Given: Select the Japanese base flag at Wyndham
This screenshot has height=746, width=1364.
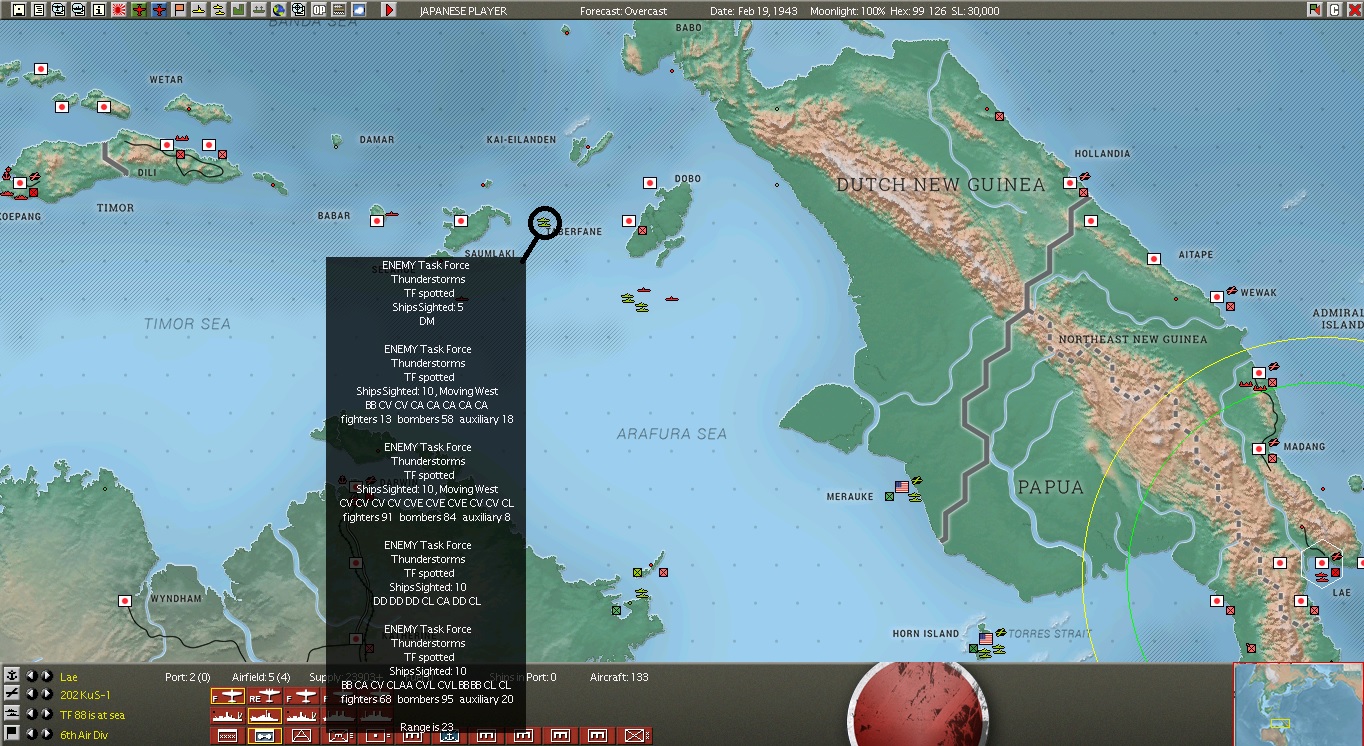Looking at the screenshot, I should [125, 601].
